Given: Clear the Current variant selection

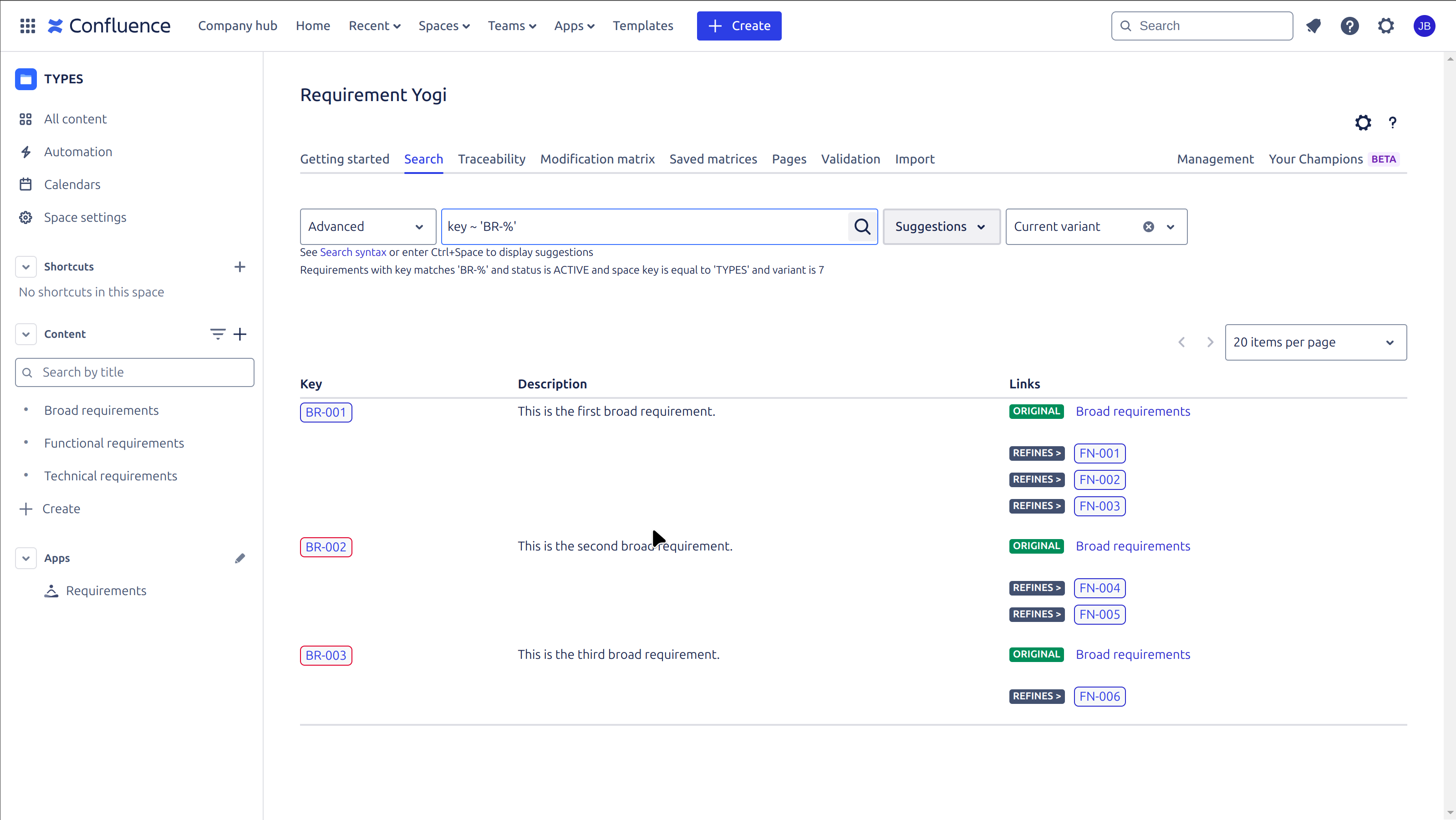Looking at the screenshot, I should pyautogui.click(x=1148, y=227).
